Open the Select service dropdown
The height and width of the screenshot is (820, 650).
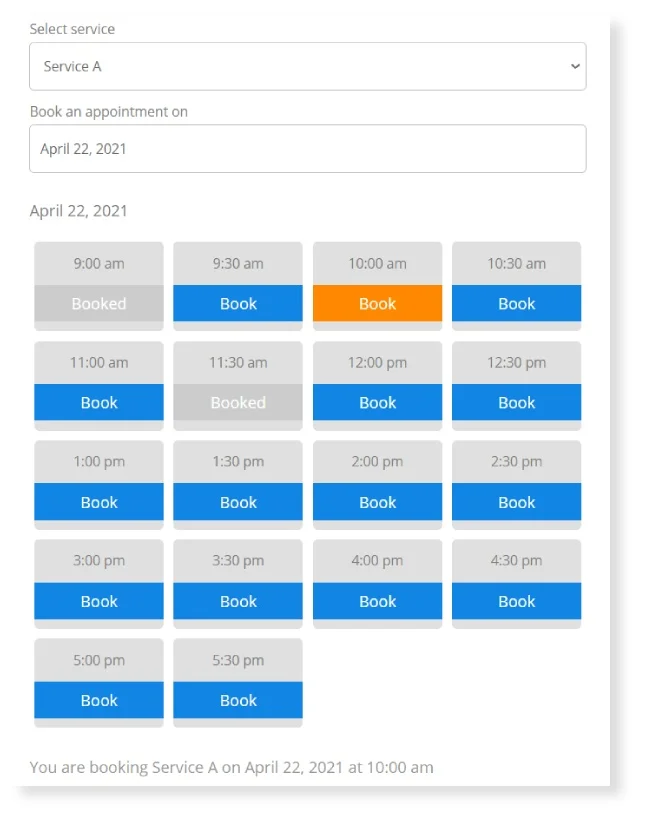307,66
